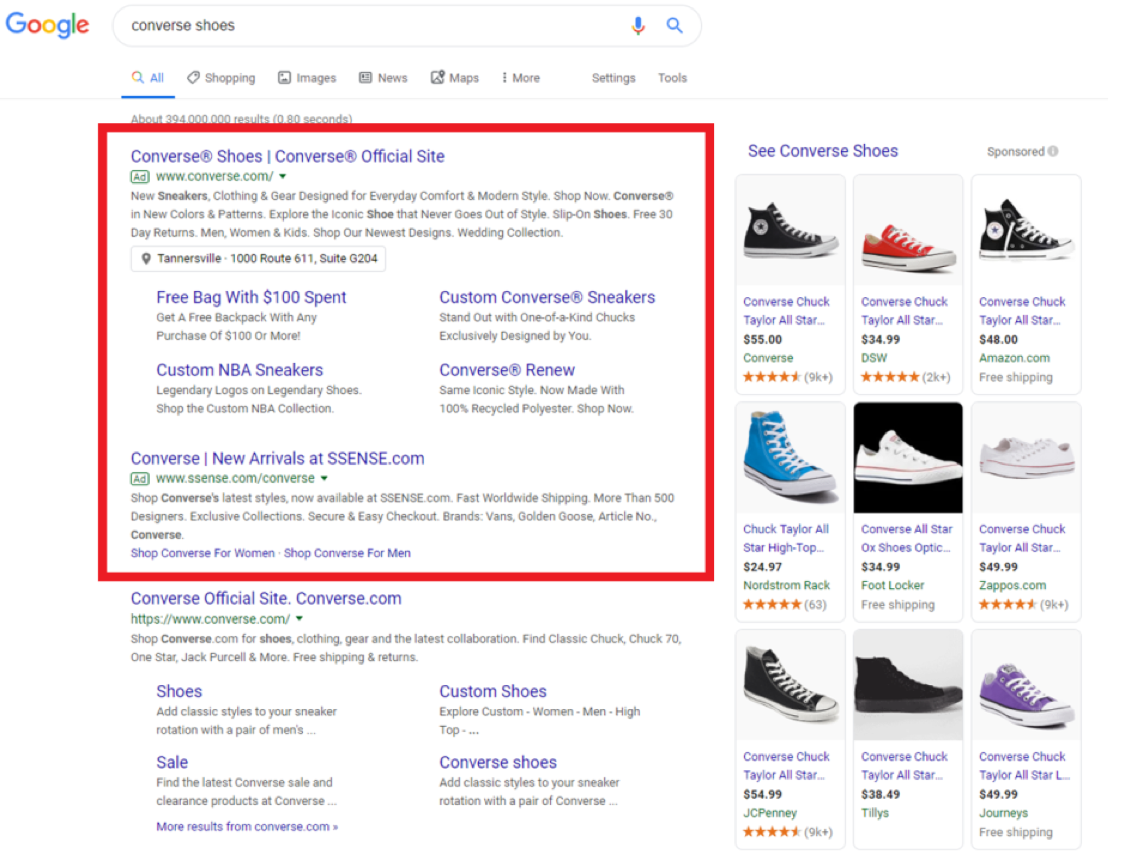Click the Zappos.com white low-top thumbnail
Viewport: 1125px width, 852px height.
1026,458
